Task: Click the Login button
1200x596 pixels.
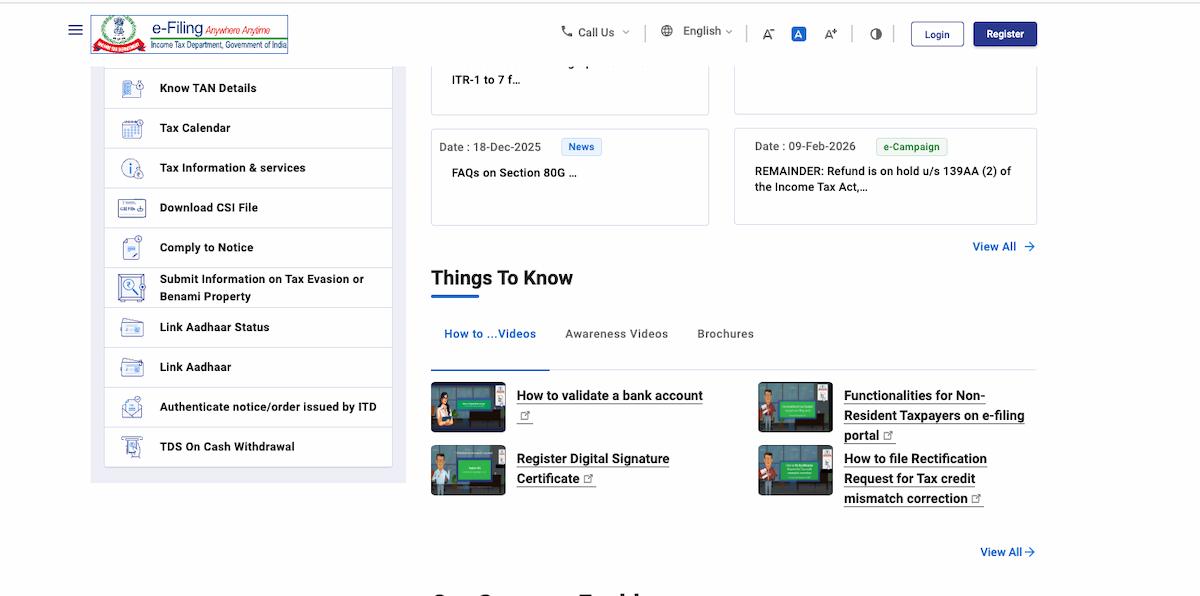Action: [936, 34]
